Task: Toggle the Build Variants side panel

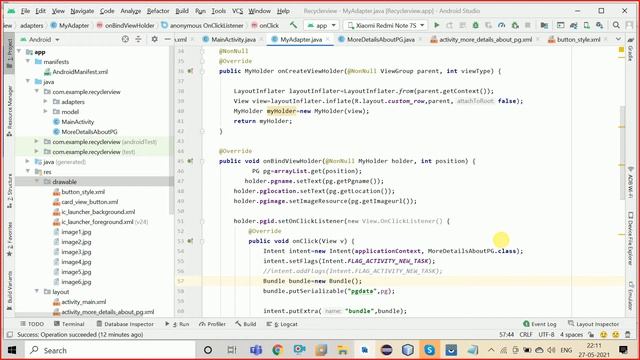Action: coord(9,290)
